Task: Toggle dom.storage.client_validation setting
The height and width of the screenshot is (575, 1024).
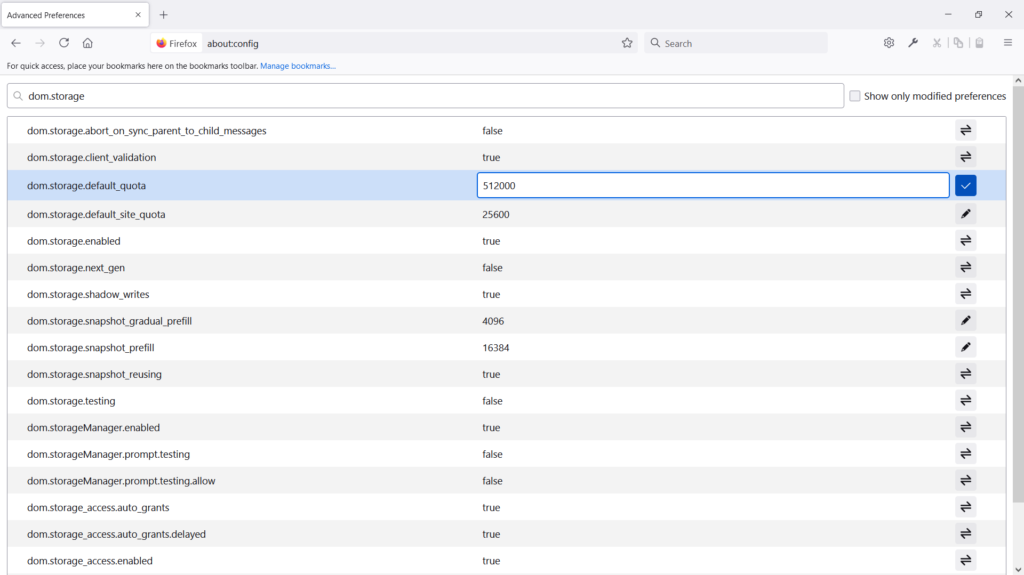Action: tap(965, 157)
